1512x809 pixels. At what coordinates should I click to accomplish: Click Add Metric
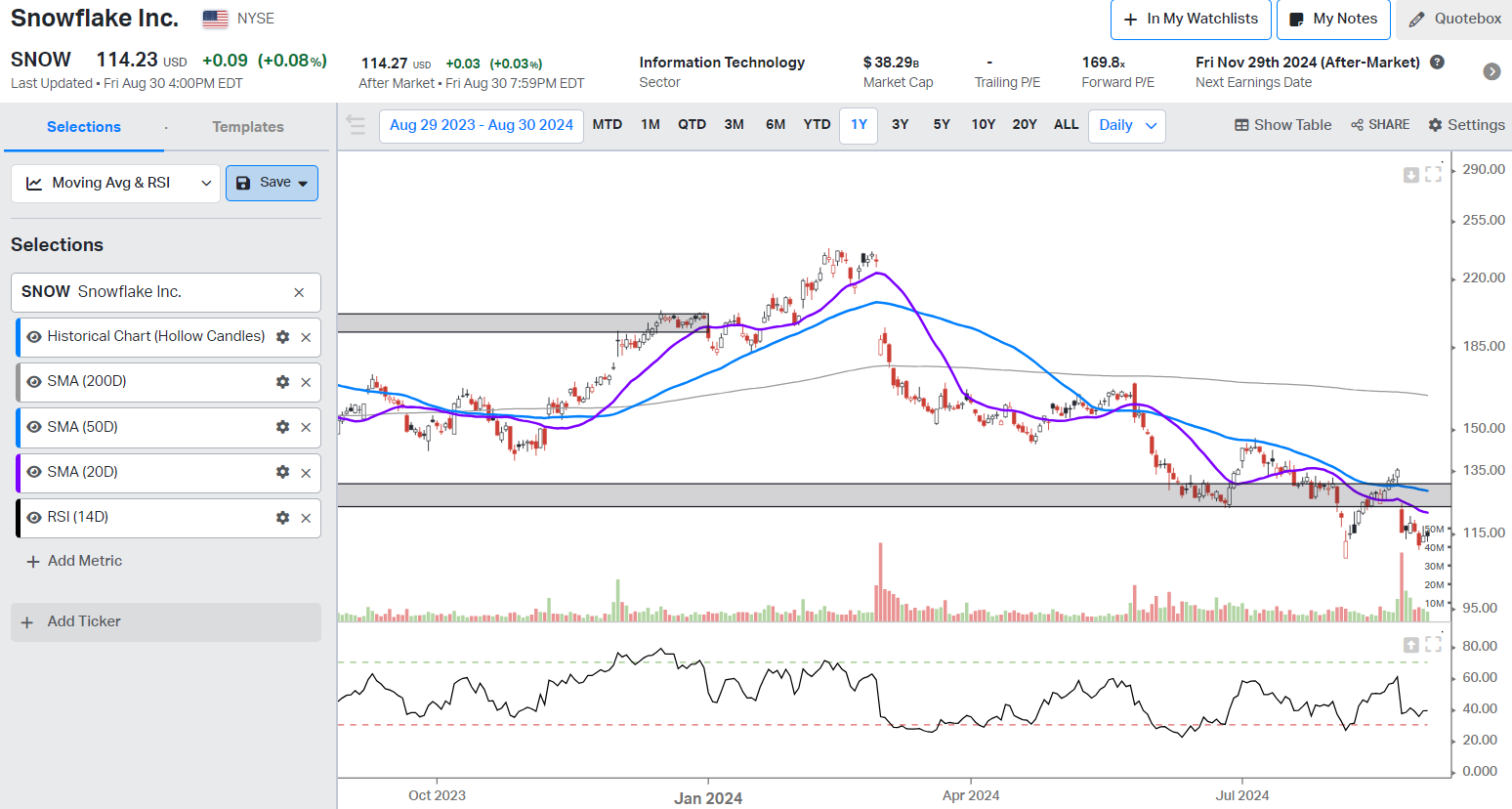click(74, 562)
